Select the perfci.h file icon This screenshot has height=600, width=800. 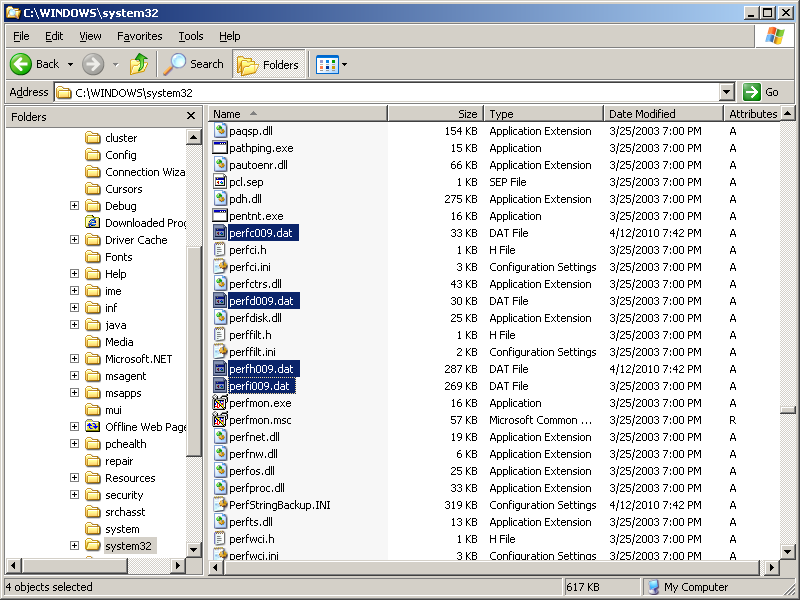pos(220,250)
